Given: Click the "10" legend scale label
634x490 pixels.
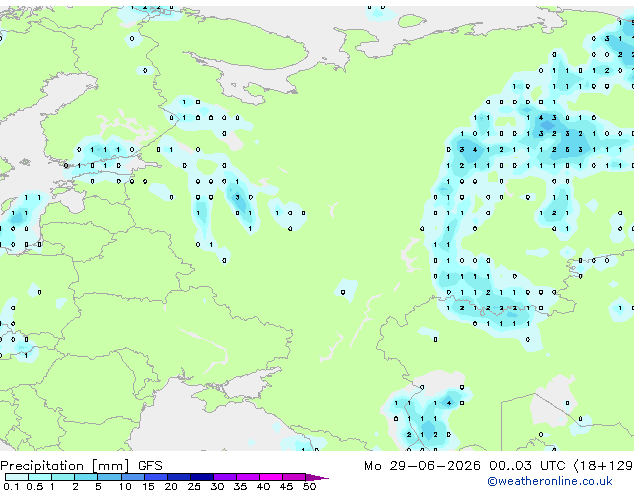Looking at the screenshot, I should tap(125, 486).
